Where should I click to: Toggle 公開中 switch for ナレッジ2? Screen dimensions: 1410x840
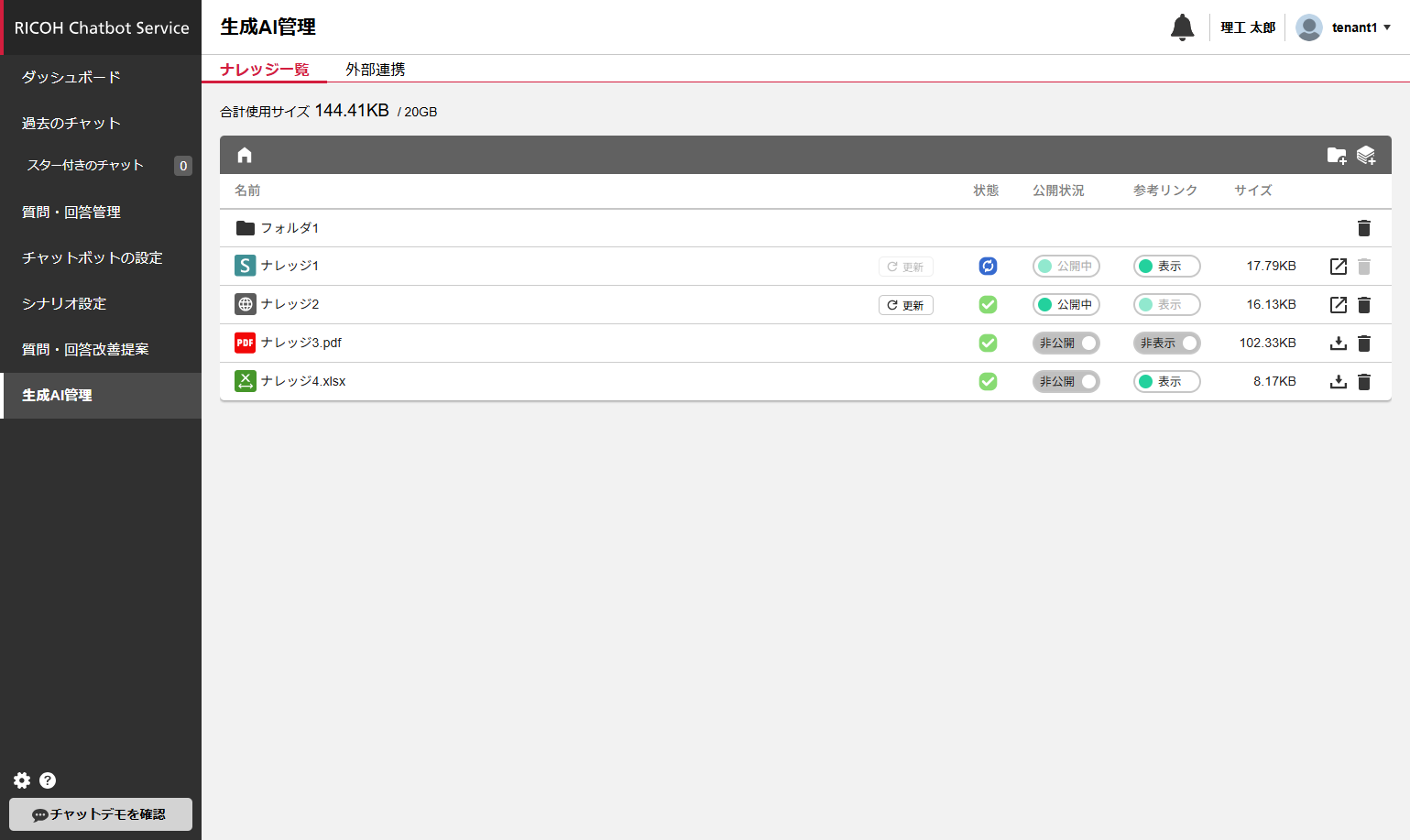pos(1066,305)
